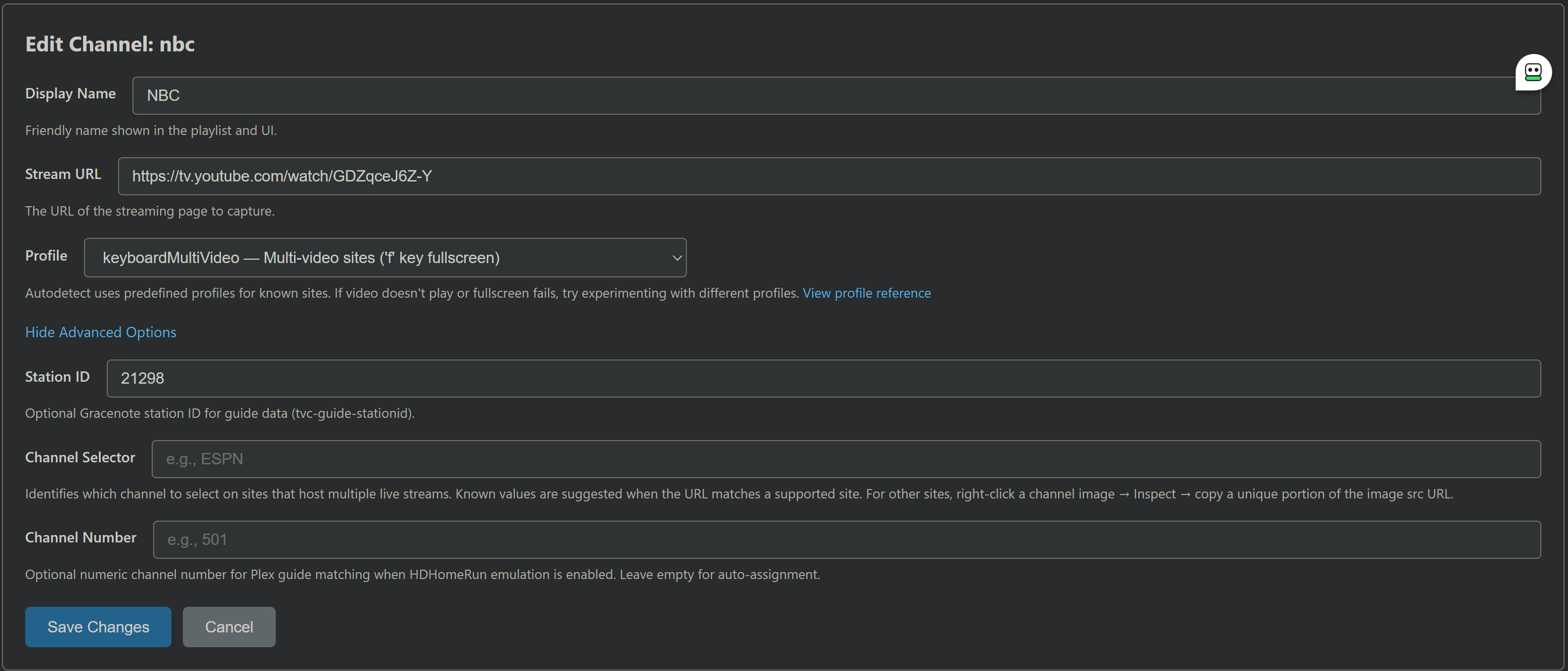1568x671 pixels.
Task: Click the Channel Selector label
Action: pos(80,457)
